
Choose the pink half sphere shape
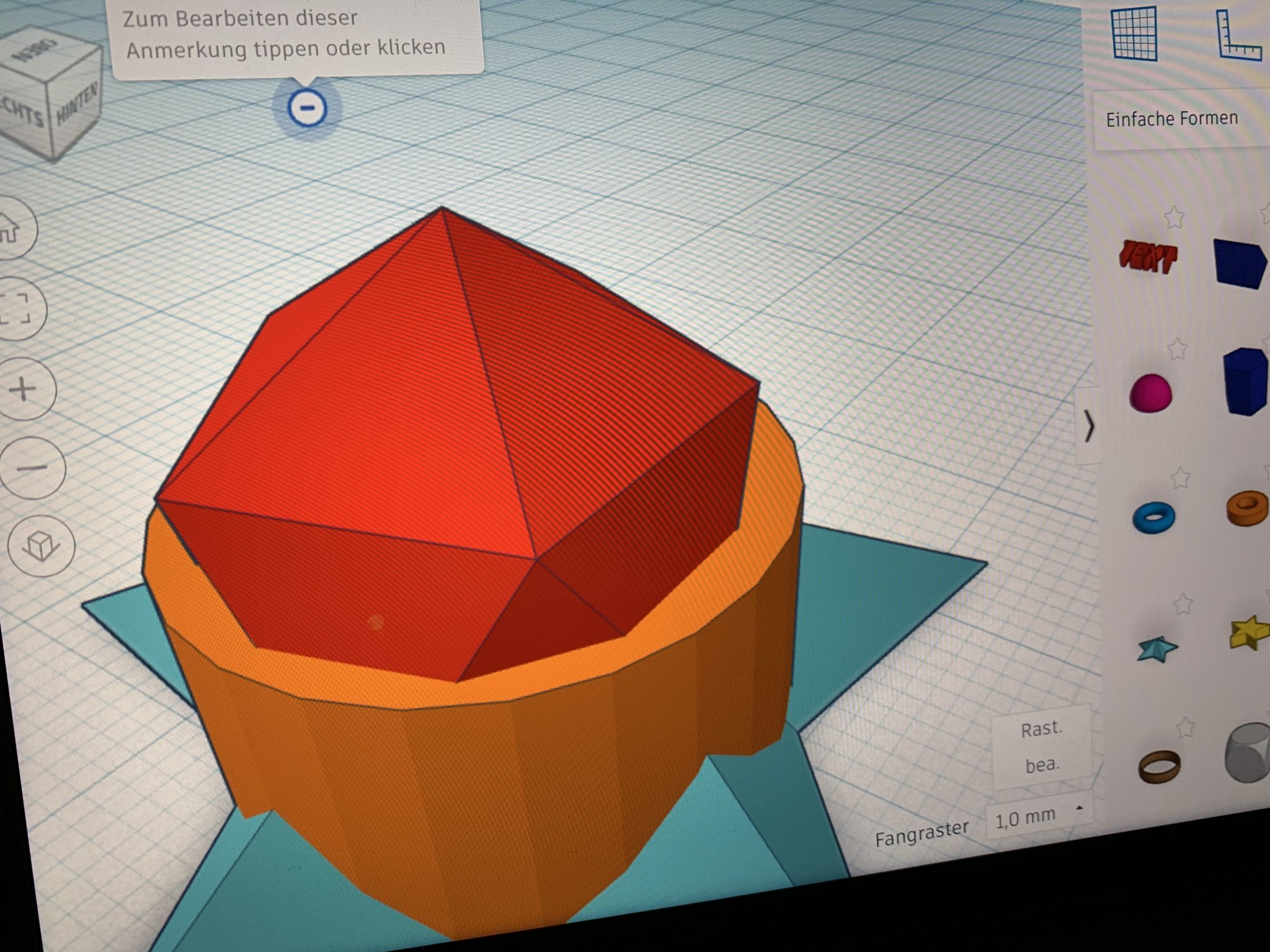click(1151, 393)
